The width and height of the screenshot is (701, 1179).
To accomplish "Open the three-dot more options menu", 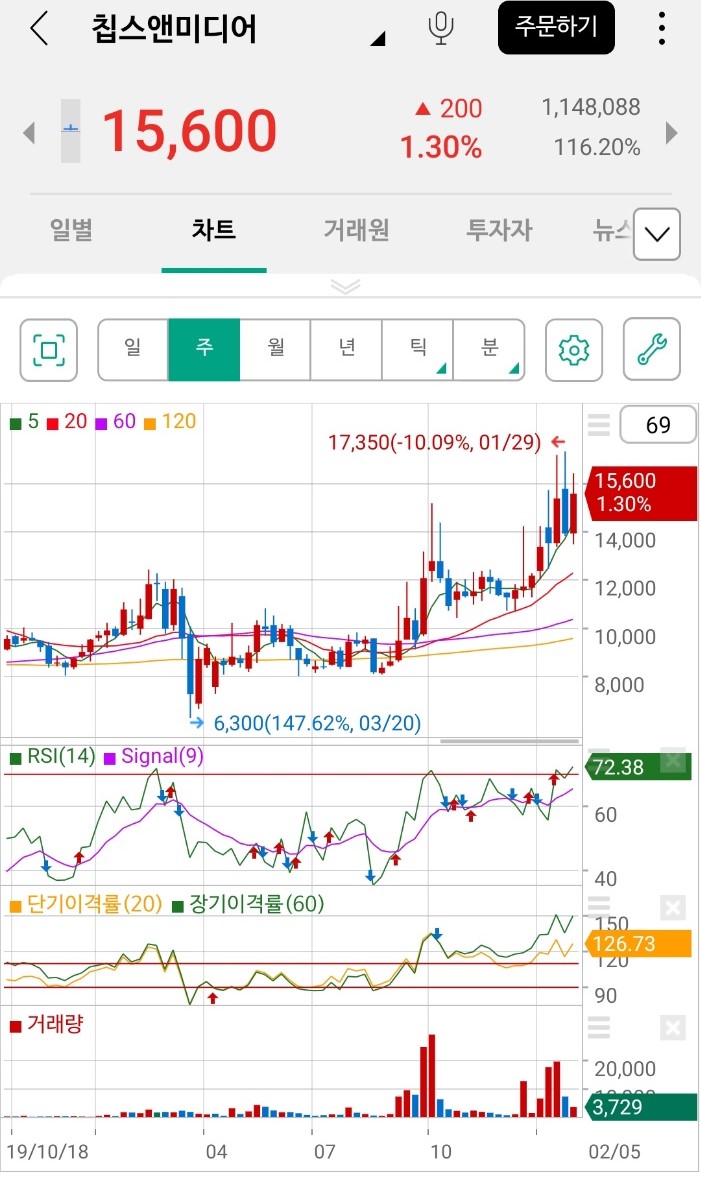I will (661, 29).
